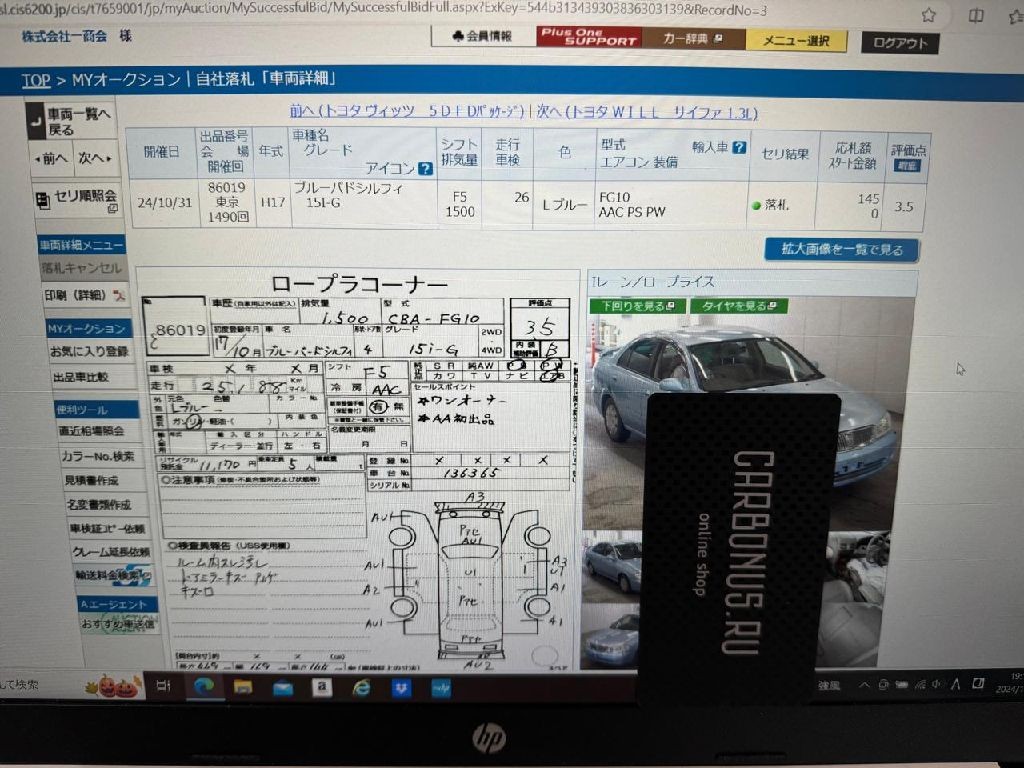Open カラーNo.検索 color number search
Viewport: 1024px width, 768px height.
pos(97,456)
